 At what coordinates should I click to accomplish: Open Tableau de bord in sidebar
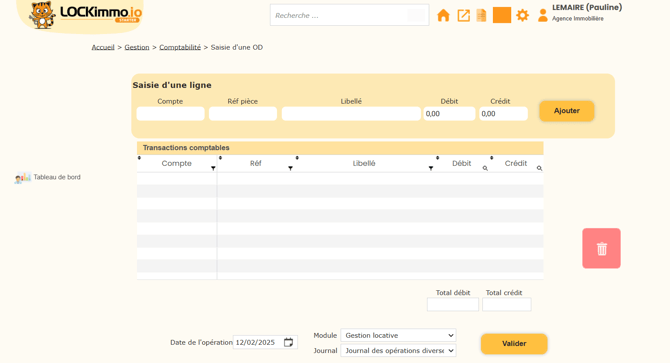click(x=57, y=177)
